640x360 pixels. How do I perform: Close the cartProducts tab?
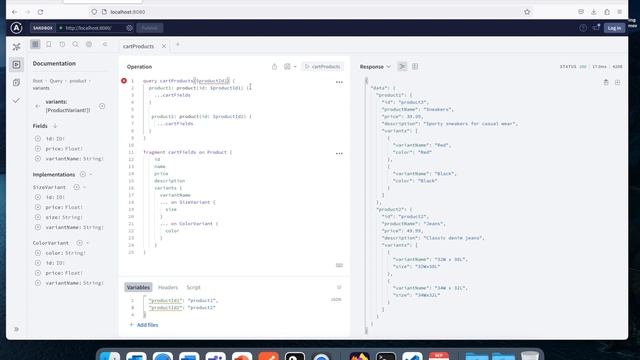[164, 46]
